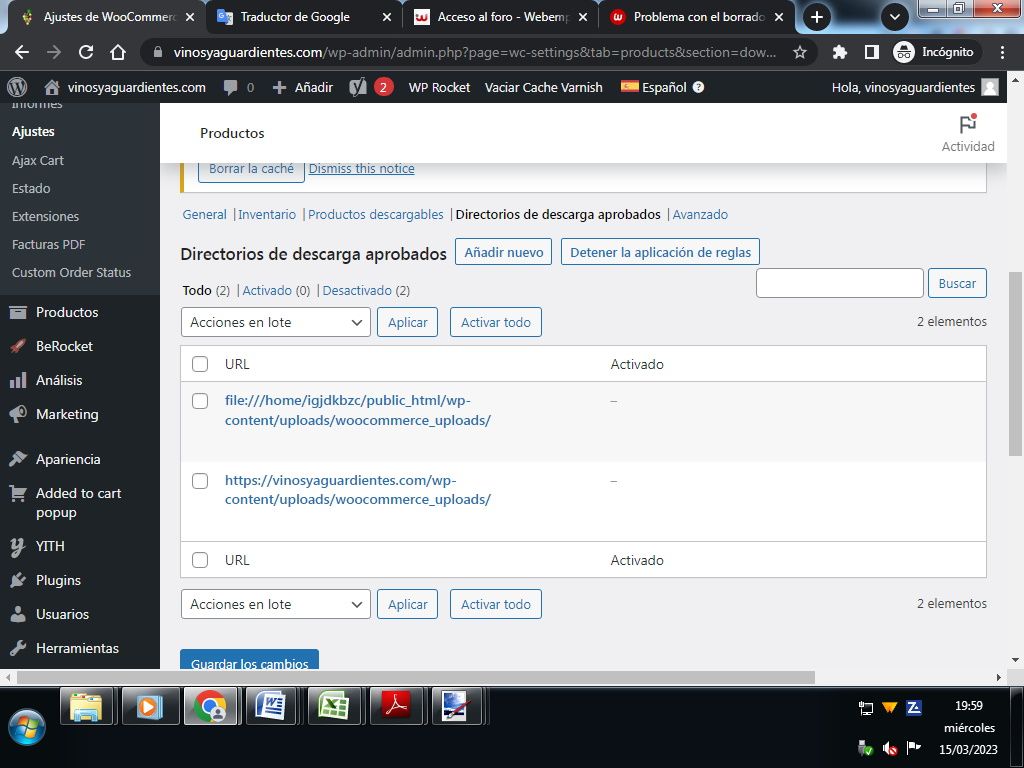Tick the select-all checkbox in the bottom URL footer
Image resolution: width=1024 pixels, height=768 pixels.
click(200, 560)
